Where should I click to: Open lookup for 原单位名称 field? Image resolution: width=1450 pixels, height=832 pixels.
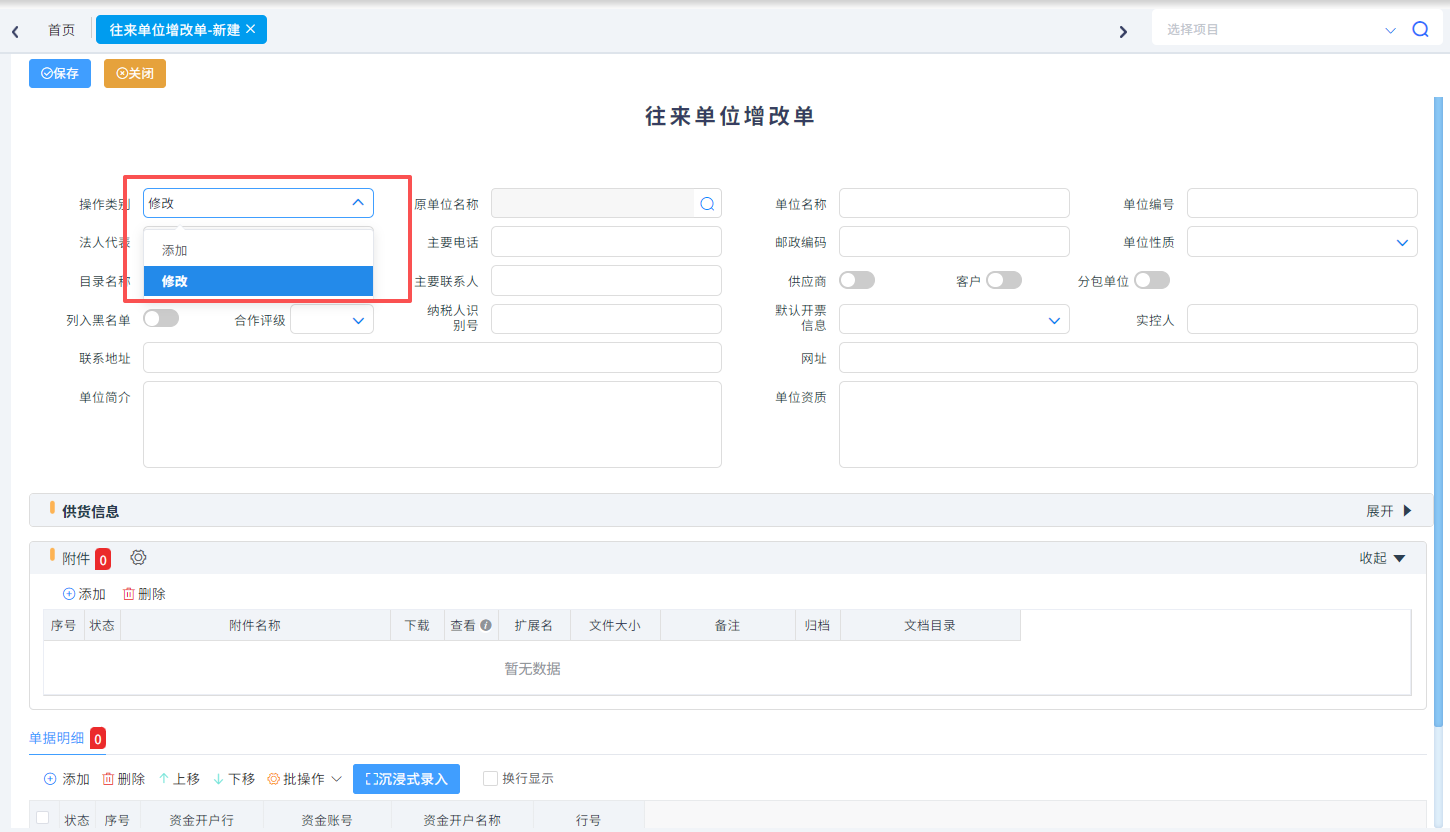[707, 204]
